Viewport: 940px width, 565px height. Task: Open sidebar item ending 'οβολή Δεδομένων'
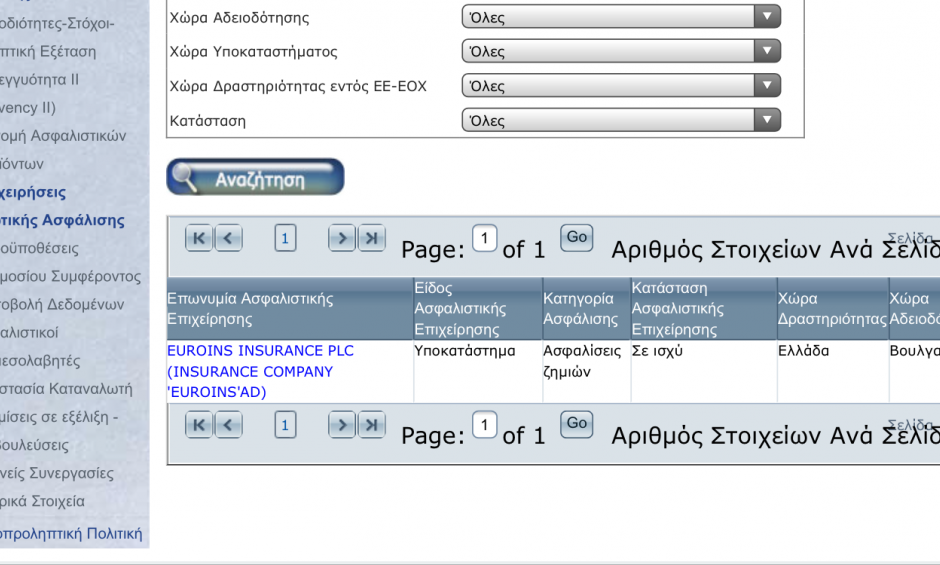62,305
